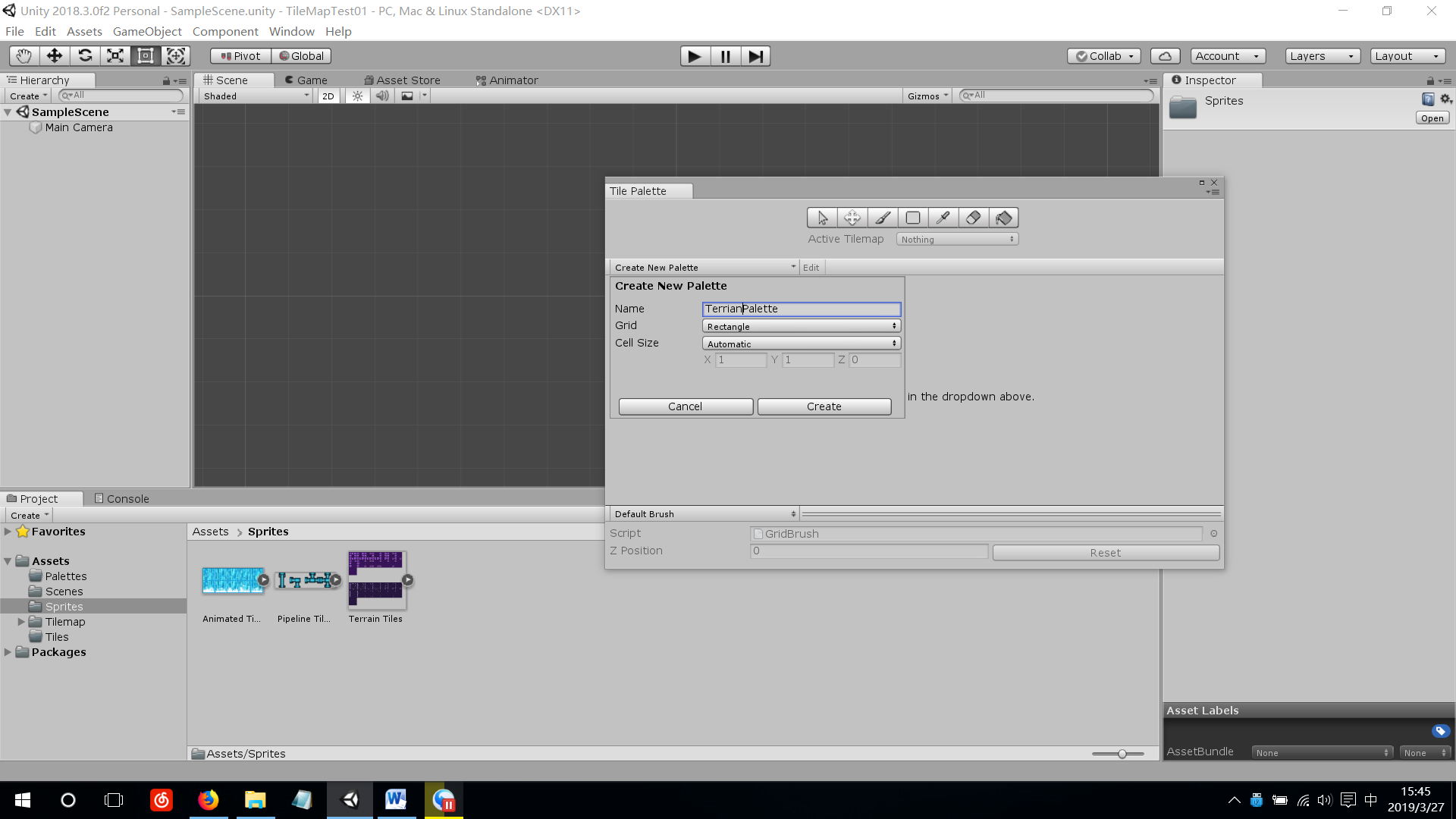
Task: Adjust the Project icon size slider
Action: [x=1122, y=754]
